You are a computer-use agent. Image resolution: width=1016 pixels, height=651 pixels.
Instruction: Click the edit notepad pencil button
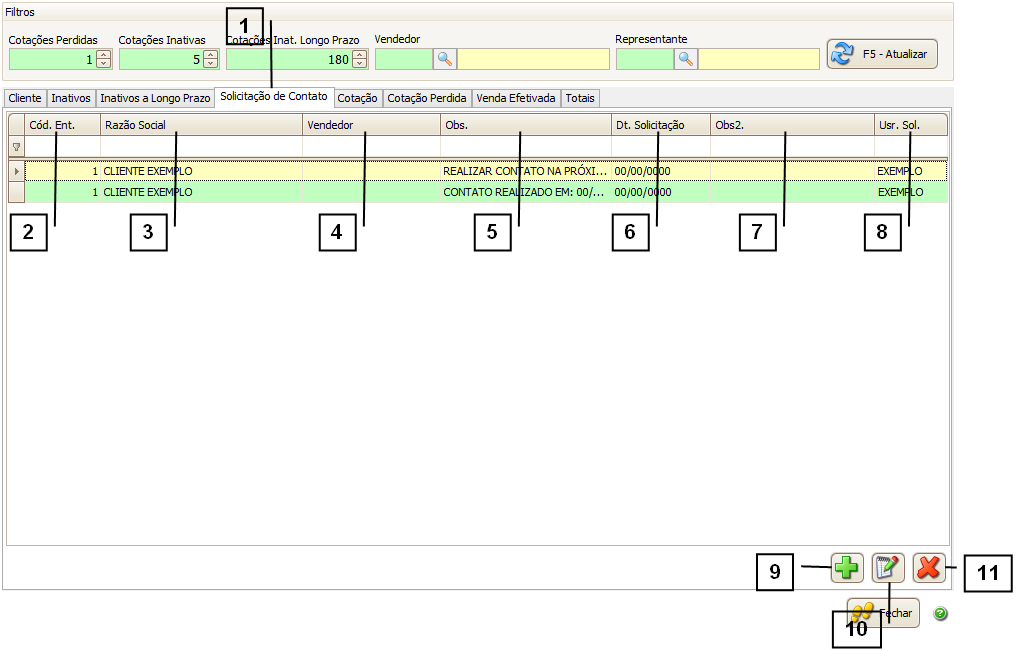point(887,568)
